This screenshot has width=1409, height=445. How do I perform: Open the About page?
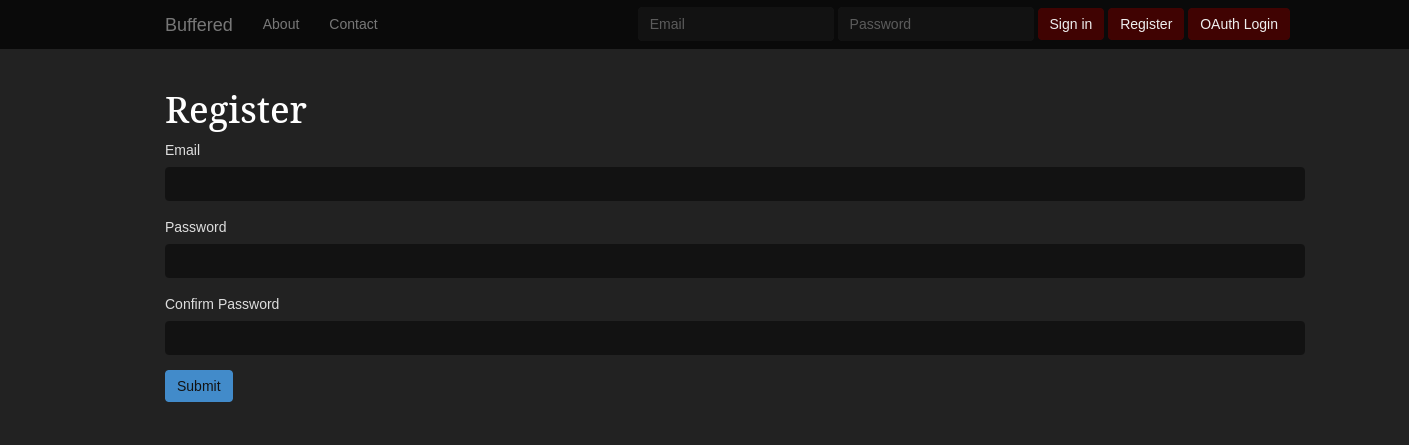281,24
